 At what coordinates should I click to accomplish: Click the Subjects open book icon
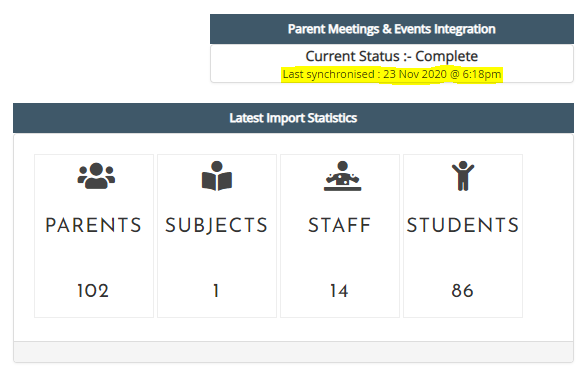tap(217, 176)
